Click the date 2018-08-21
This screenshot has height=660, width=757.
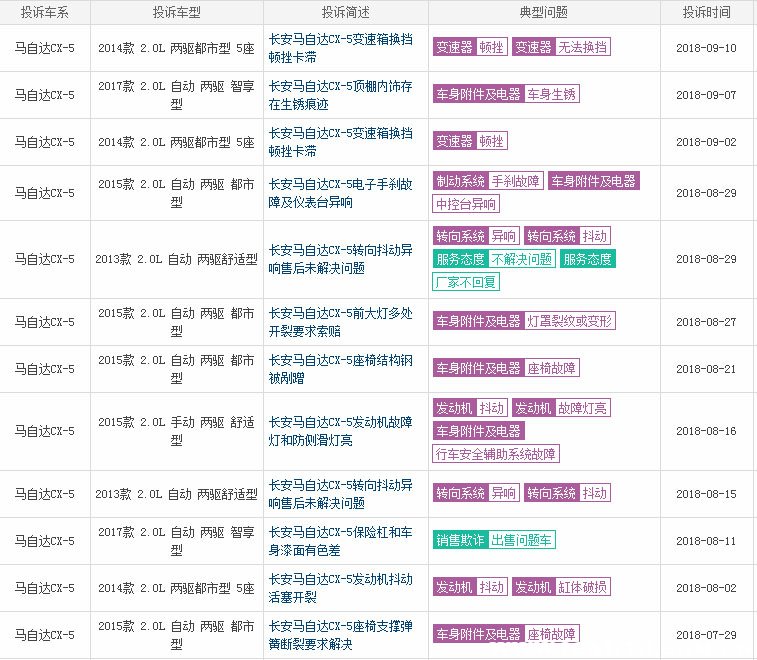point(706,369)
